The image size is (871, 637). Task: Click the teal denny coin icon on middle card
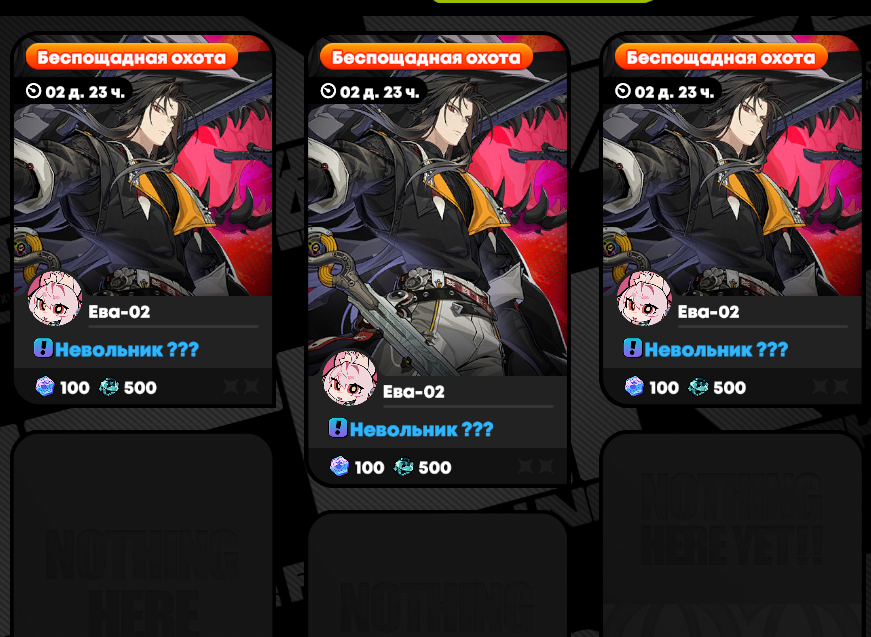404,467
